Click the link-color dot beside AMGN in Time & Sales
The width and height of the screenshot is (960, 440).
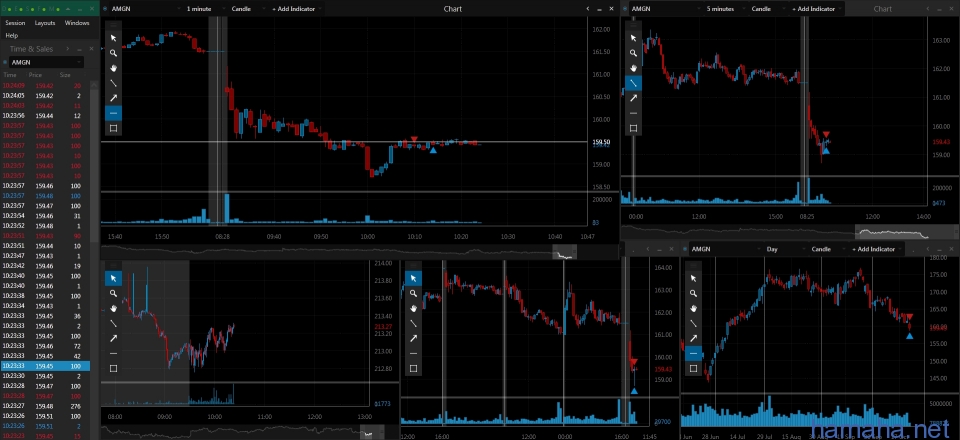pos(5,62)
